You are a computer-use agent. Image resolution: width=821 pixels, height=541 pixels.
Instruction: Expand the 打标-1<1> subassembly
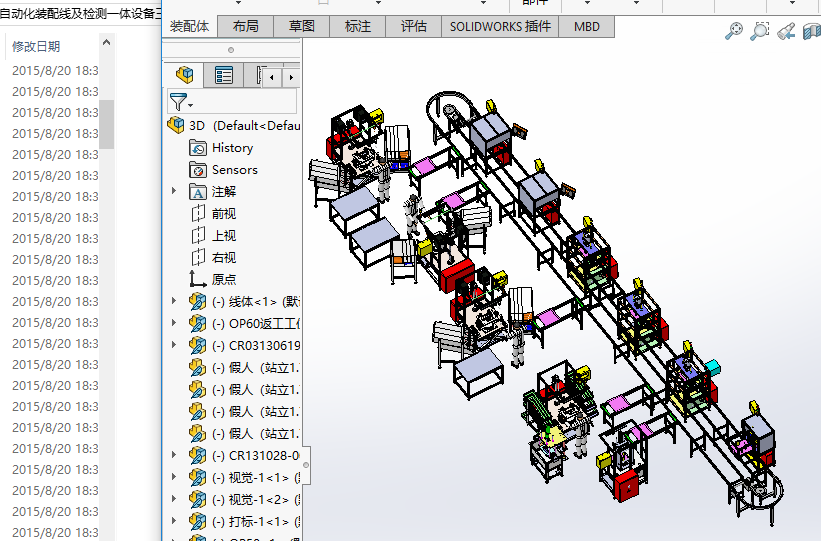(174, 521)
